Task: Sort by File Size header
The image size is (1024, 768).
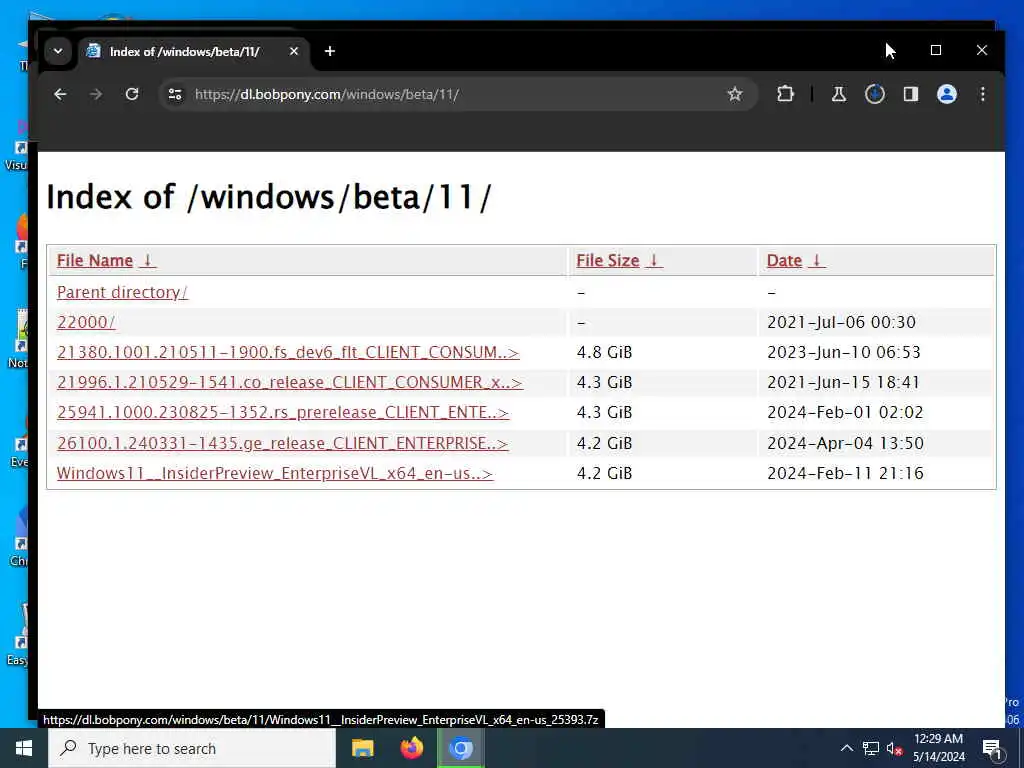Action: pyautogui.click(x=607, y=261)
